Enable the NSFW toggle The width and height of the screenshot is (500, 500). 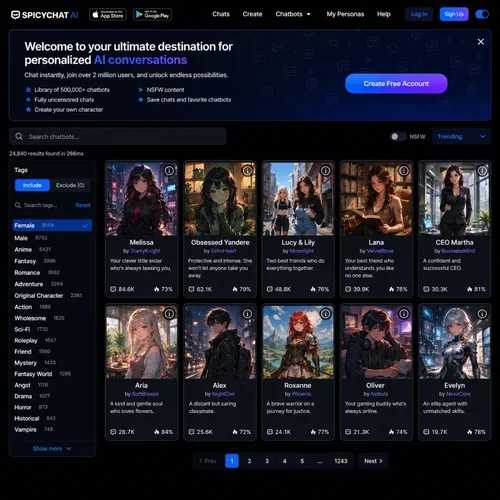coord(398,136)
